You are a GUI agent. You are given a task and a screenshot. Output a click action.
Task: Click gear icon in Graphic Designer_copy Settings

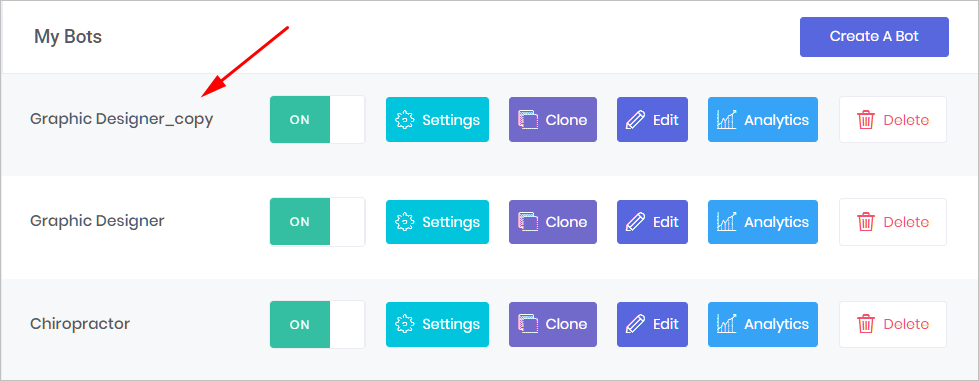[x=405, y=119]
